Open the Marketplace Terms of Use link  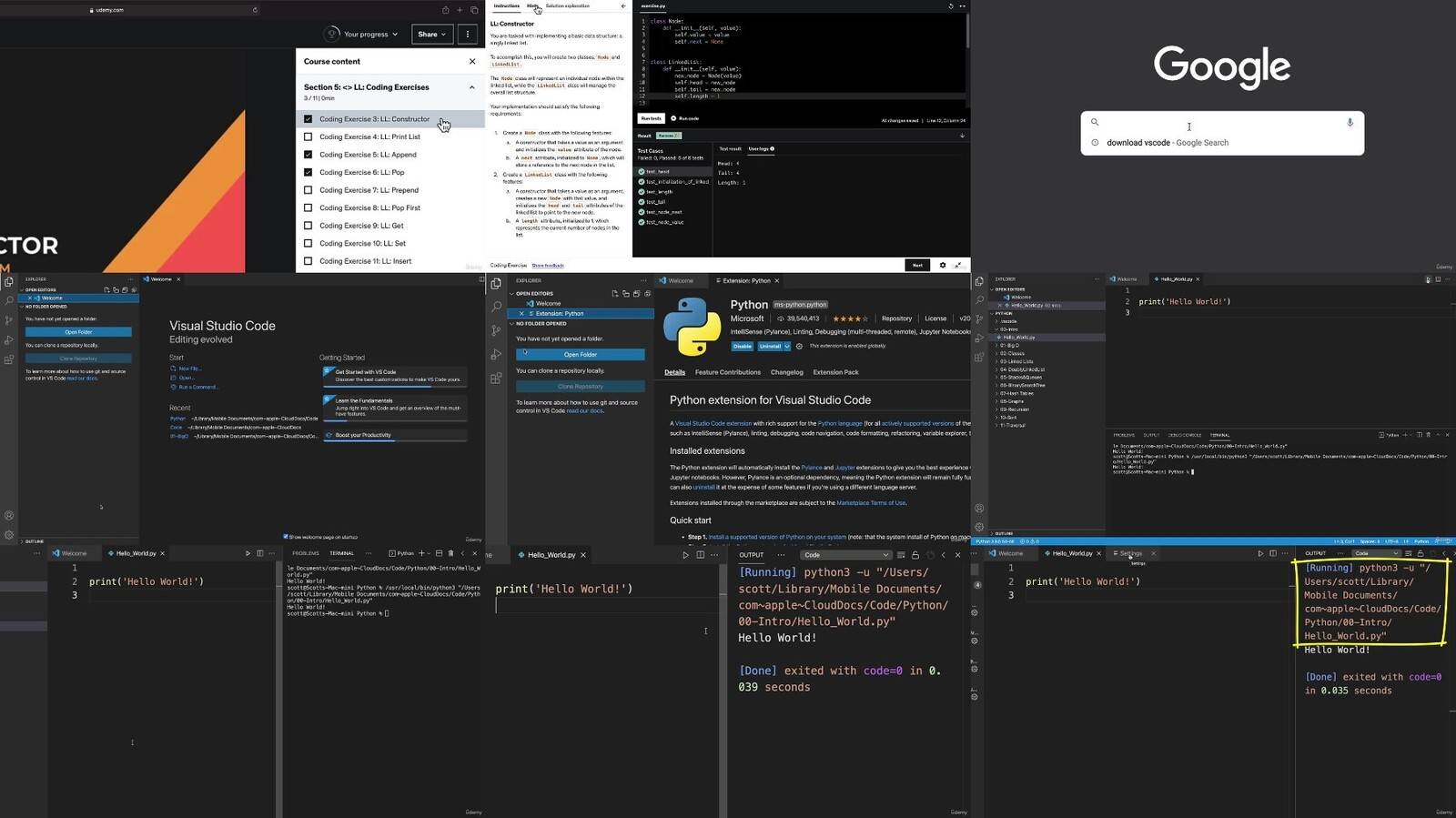[871, 502]
